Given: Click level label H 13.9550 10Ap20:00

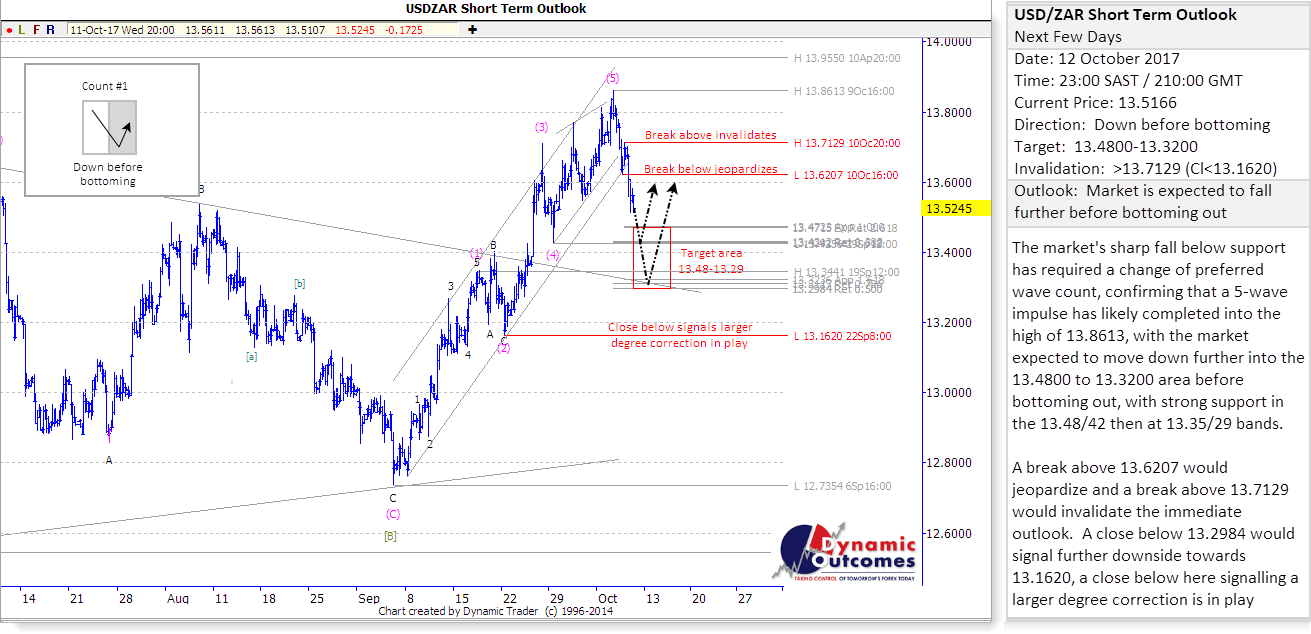Looking at the screenshot, I should click(847, 58).
